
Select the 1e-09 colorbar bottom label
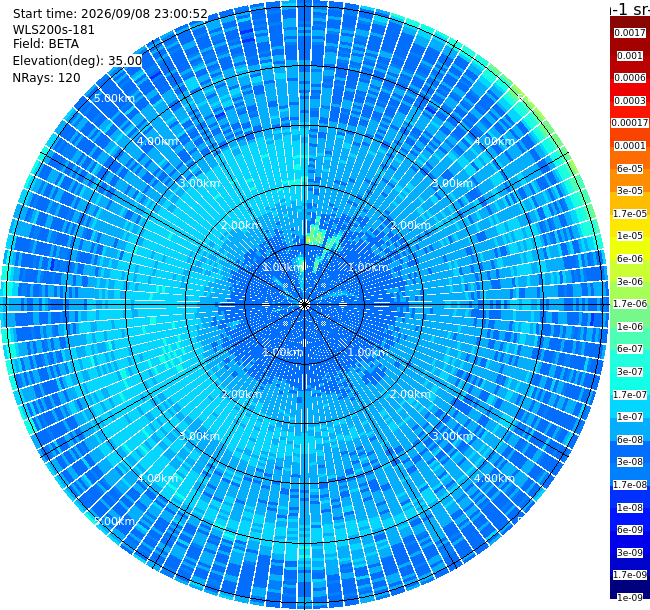coord(630,598)
